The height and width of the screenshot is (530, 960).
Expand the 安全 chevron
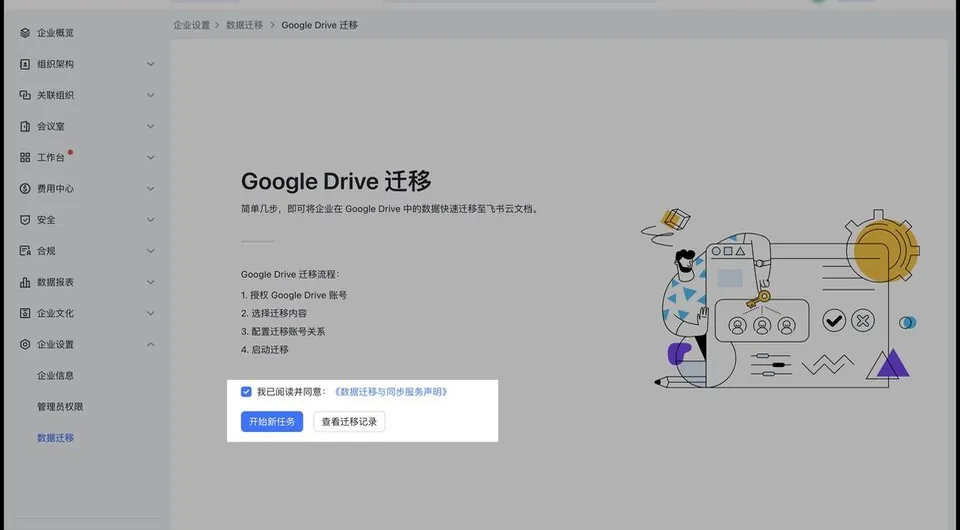[151, 220]
